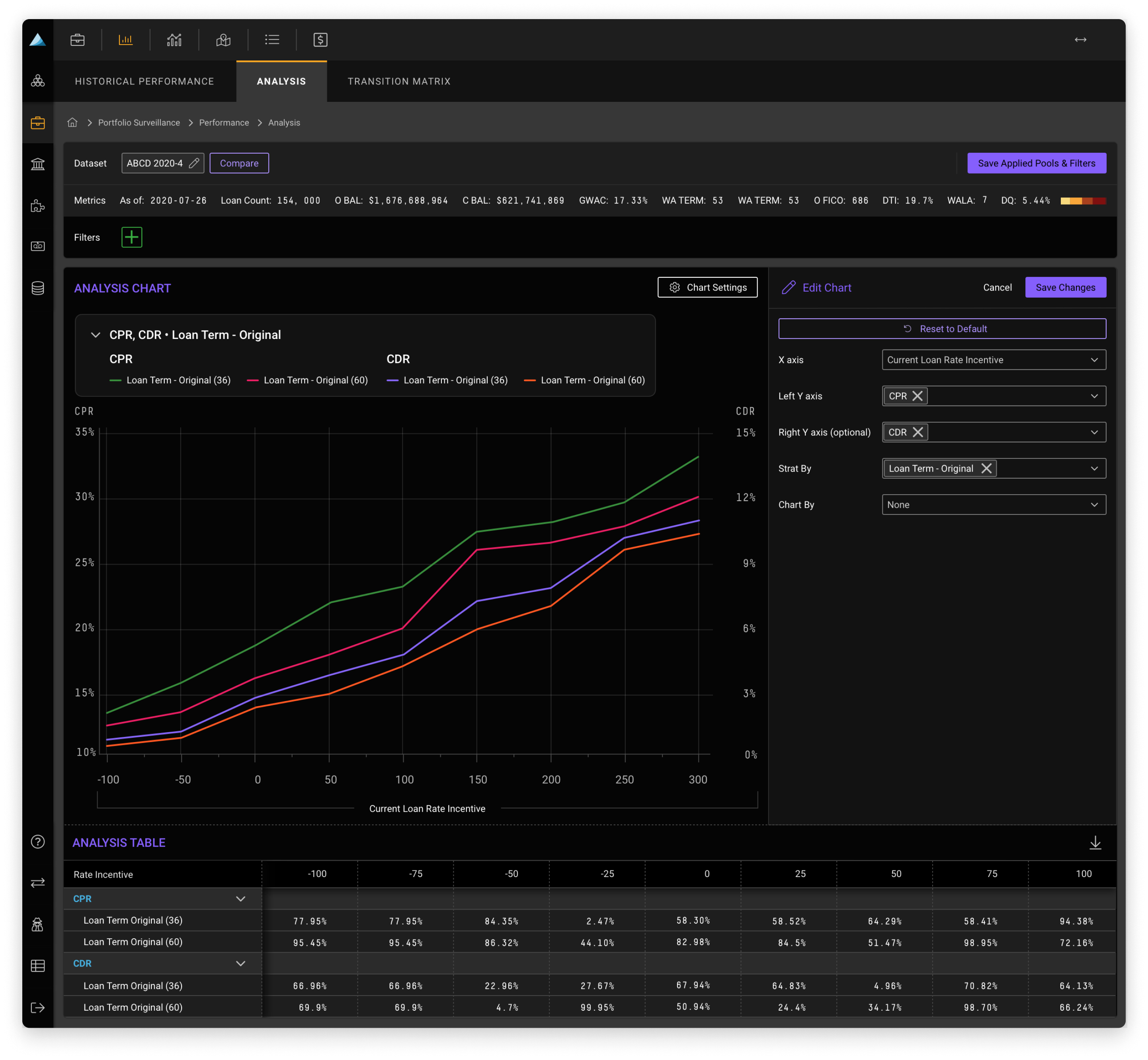The height and width of the screenshot is (1060, 1148).
Task: Add a filter with green plus
Action: pos(132,237)
